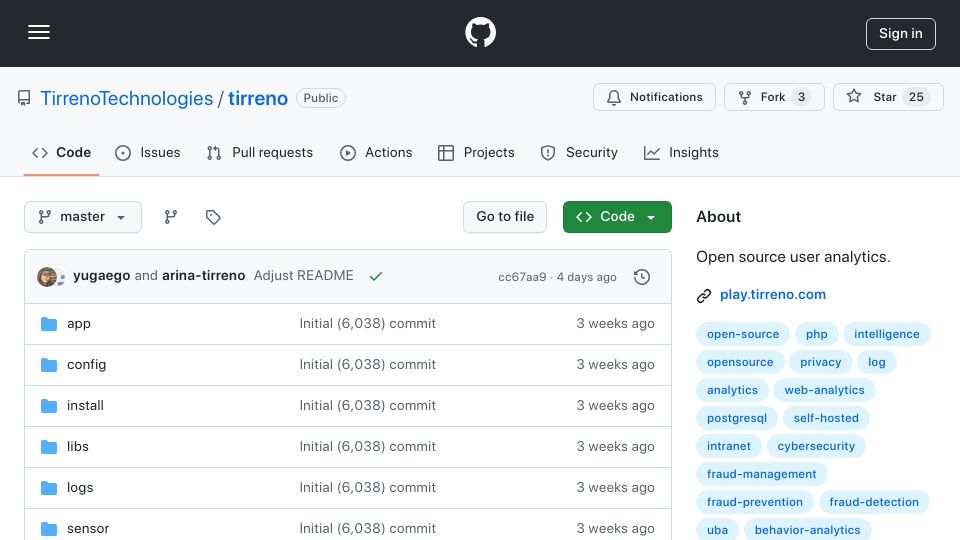Image resolution: width=960 pixels, height=540 pixels.
Task: Open commit cc67aa9
Action: [522, 277]
